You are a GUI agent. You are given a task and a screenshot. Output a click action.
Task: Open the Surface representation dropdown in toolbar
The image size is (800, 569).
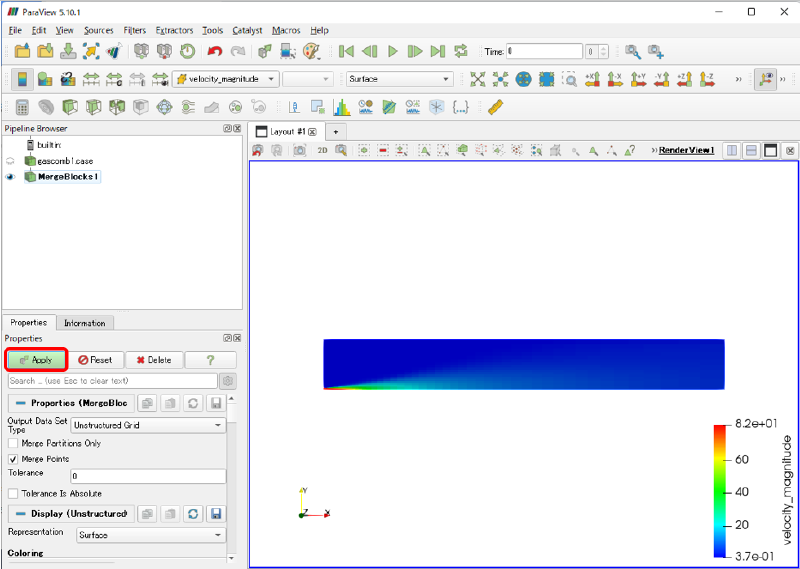click(x=399, y=79)
